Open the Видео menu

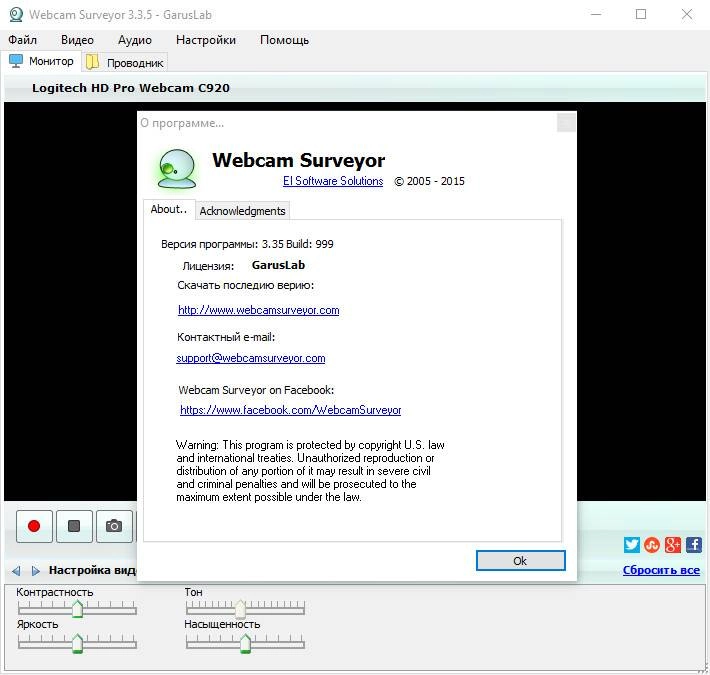point(77,40)
